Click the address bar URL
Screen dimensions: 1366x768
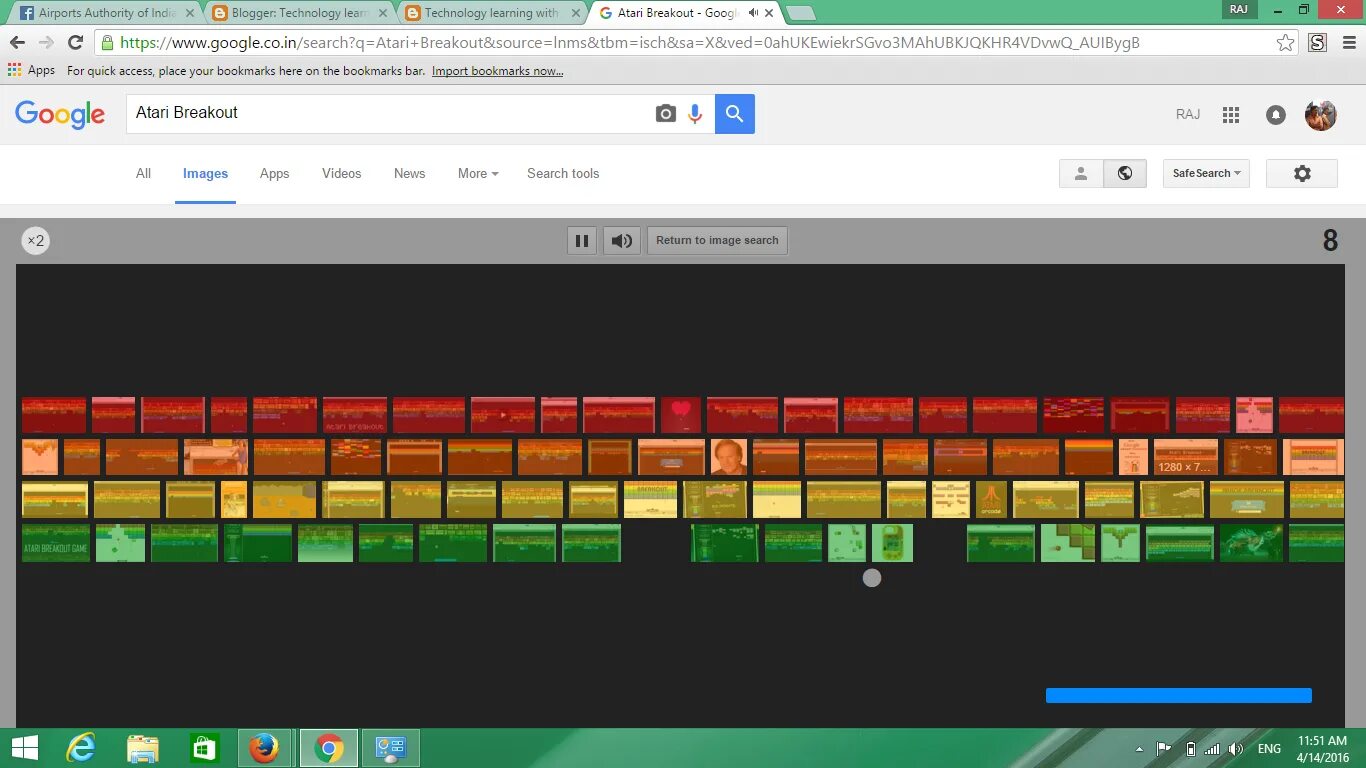click(629, 43)
